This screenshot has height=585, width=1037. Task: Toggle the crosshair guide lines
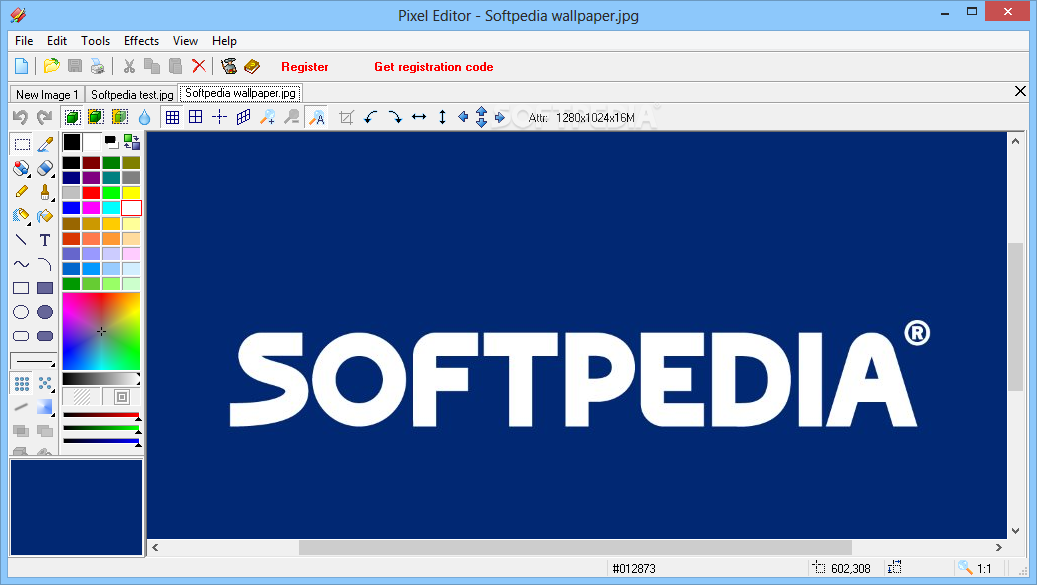220,118
